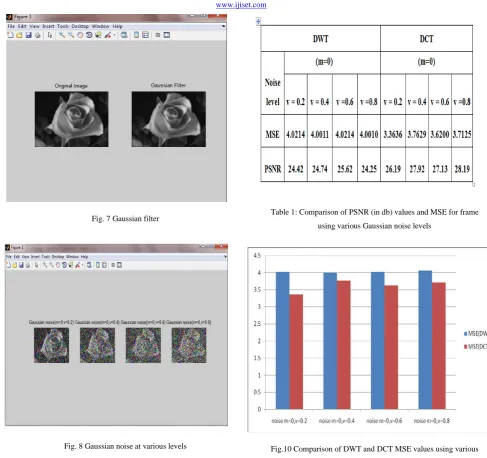Insert Legend via Figure 3 toolbar icon
Screen dimensions: 487x458
tap(145, 35)
